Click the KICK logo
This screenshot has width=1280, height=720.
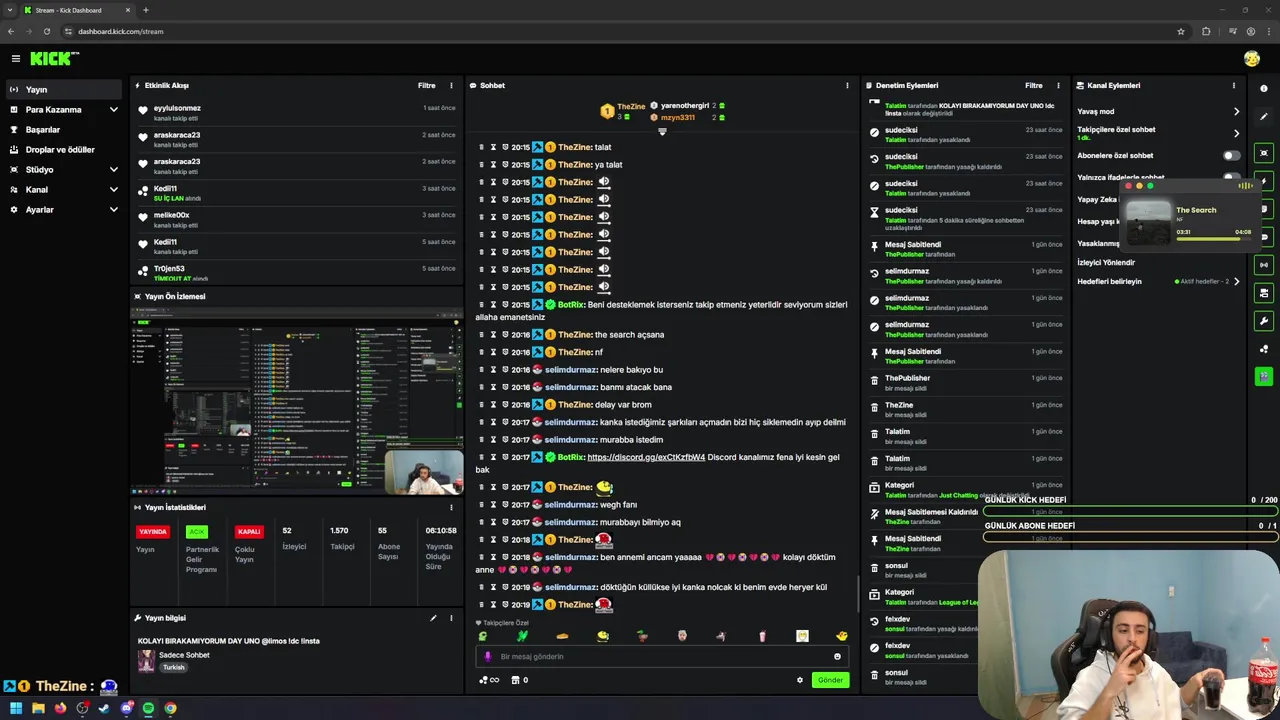click(x=54, y=59)
